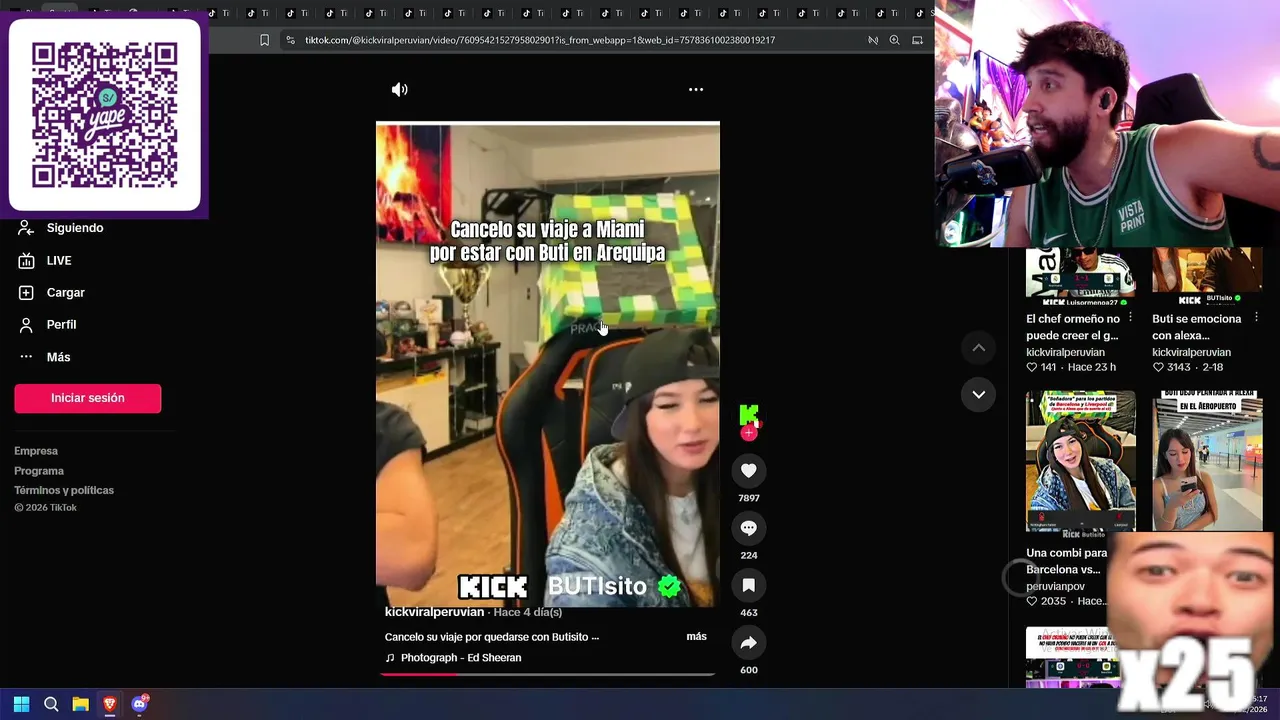Save video using bookmark icon with 463
Image resolution: width=1280 pixels, height=720 pixels.
(749, 585)
